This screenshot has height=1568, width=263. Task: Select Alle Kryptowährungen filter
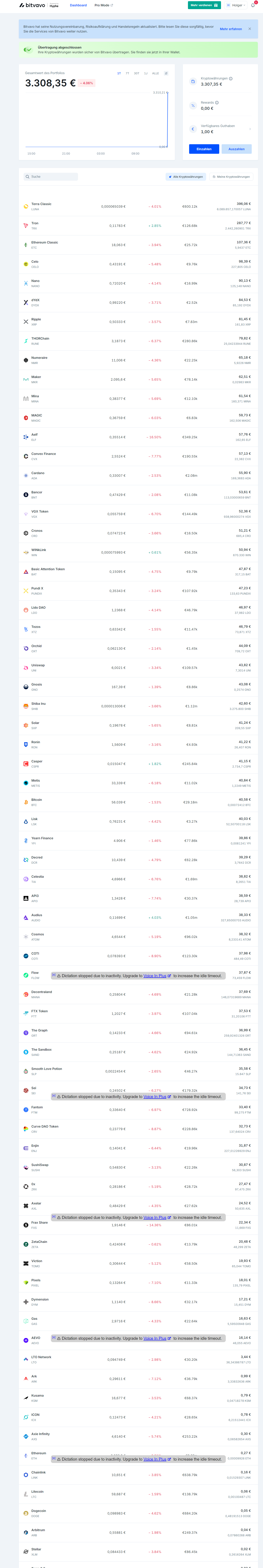[x=186, y=177]
